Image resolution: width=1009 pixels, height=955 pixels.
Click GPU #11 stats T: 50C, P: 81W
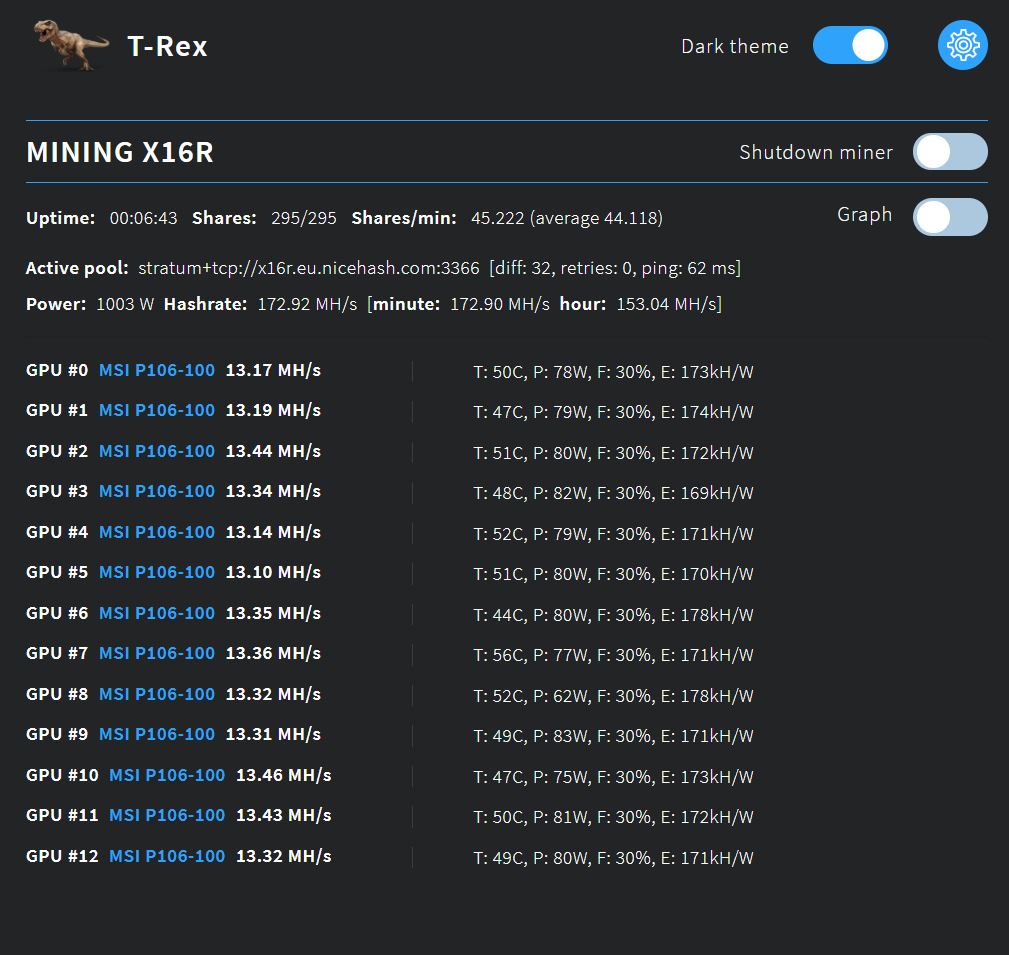tap(613, 818)
